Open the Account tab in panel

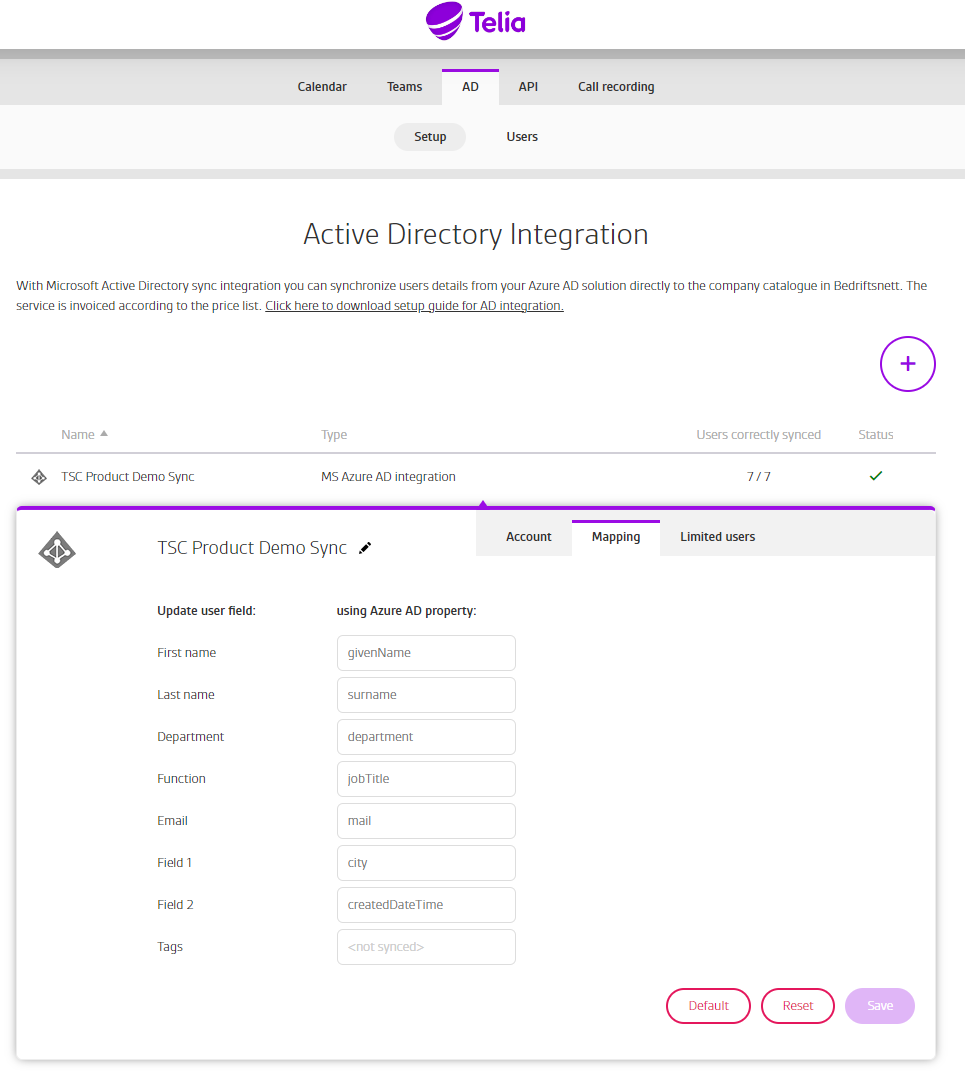(x=528, y=537)
